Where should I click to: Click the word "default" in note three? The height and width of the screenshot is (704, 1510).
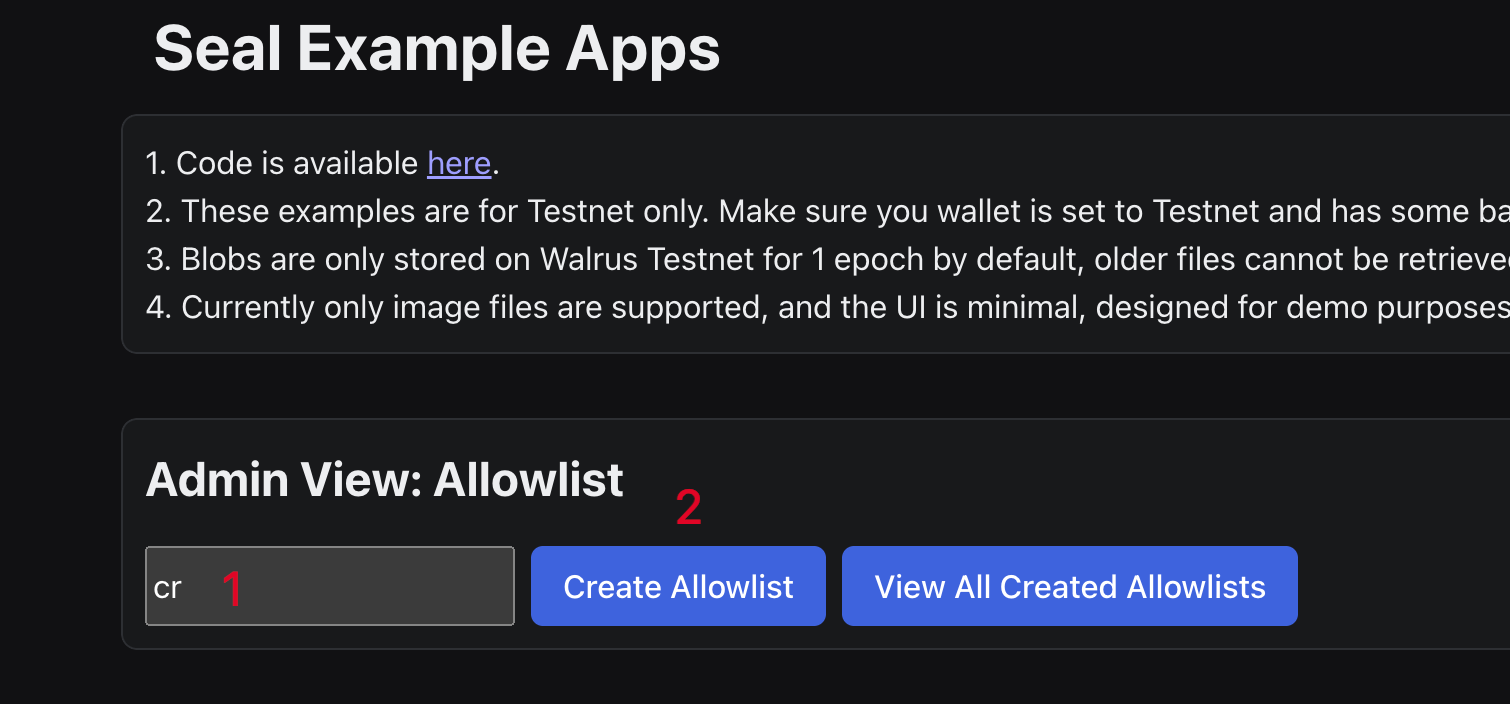click(x=1023, y=259)
